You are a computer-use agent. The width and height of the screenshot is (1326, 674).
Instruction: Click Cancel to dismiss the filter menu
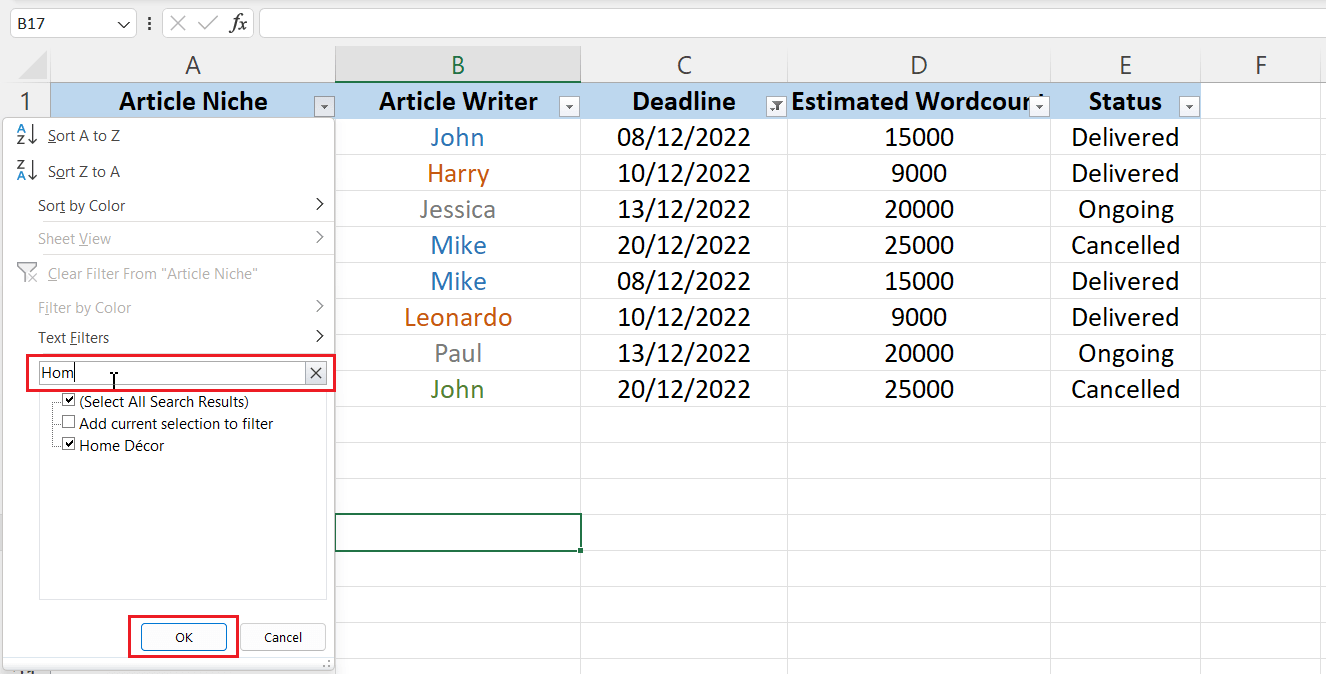coord(283,637)
